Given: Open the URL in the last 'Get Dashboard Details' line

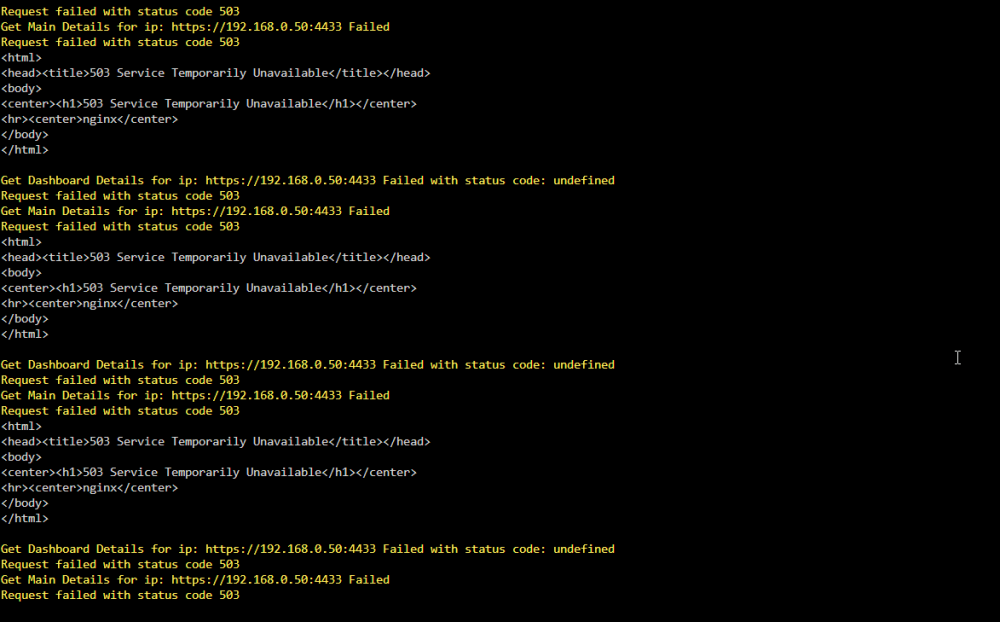Looking at the screenshot, I should 290,549.
